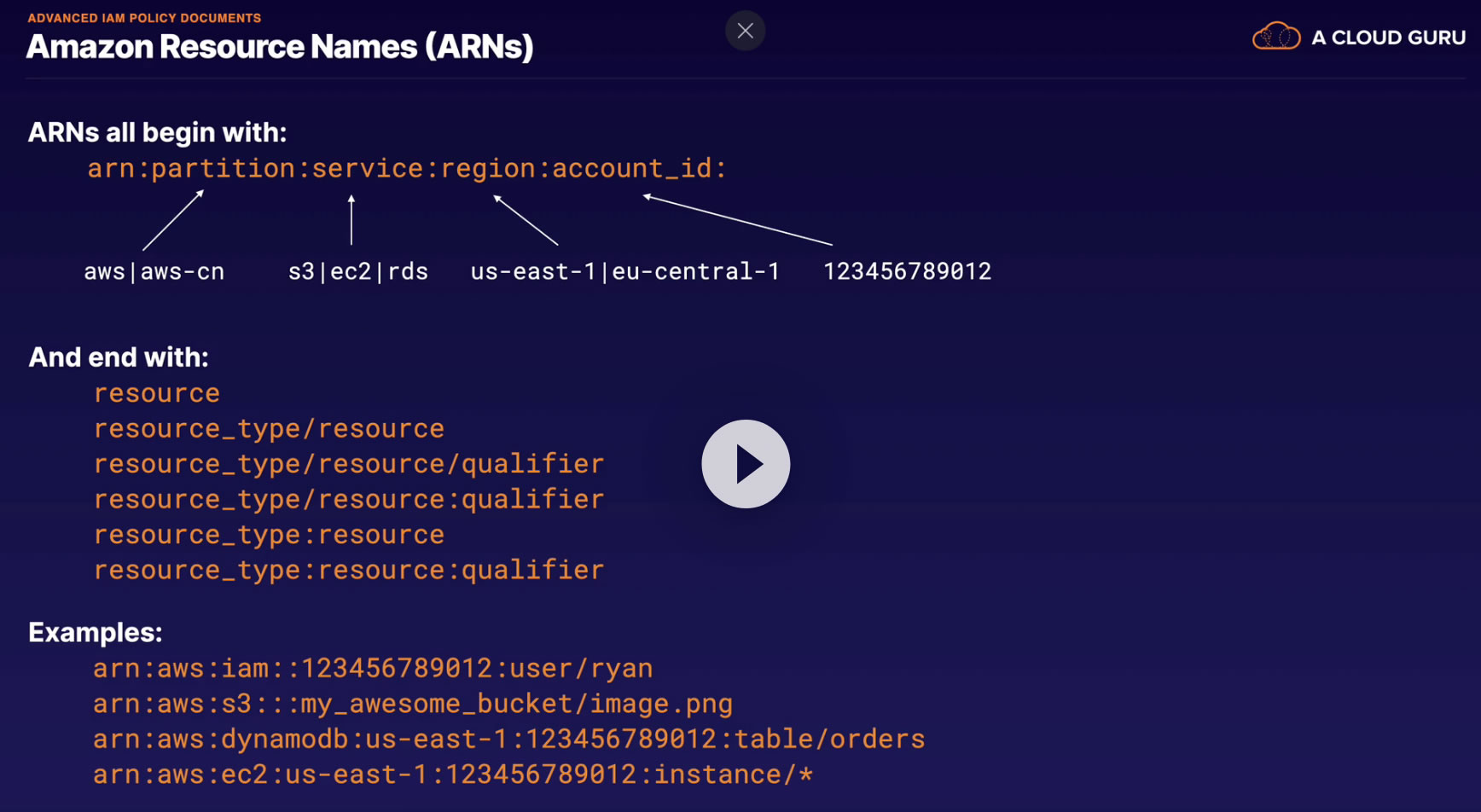The image size is (1481, 812).
Task: Play the video with the center play button
Action: point(746,464)
